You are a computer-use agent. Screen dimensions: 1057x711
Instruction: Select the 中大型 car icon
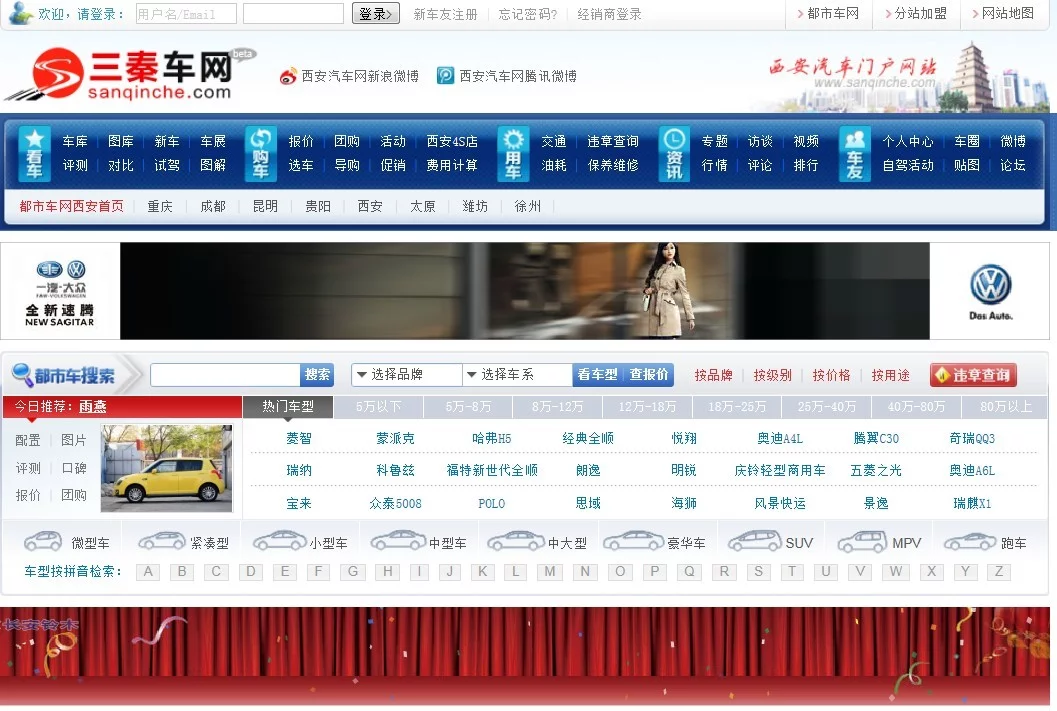(x=516, y=541)
